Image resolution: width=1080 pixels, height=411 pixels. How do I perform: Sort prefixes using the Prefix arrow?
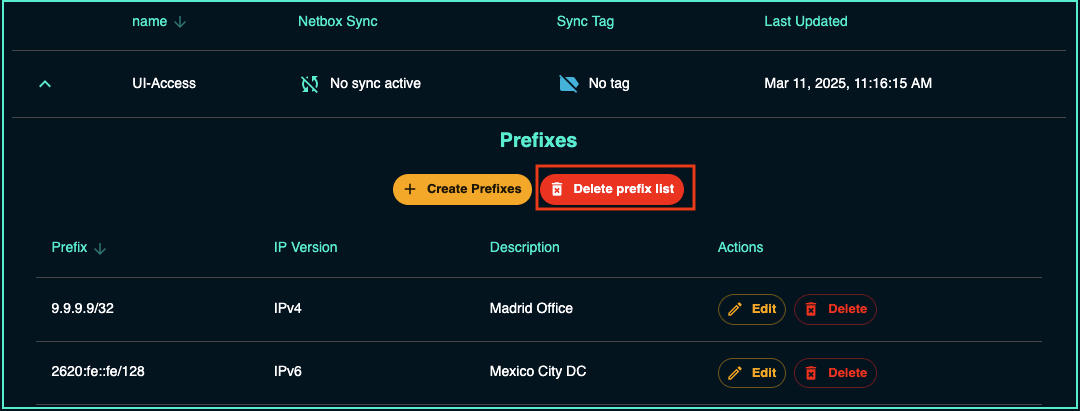coord(100,248)
